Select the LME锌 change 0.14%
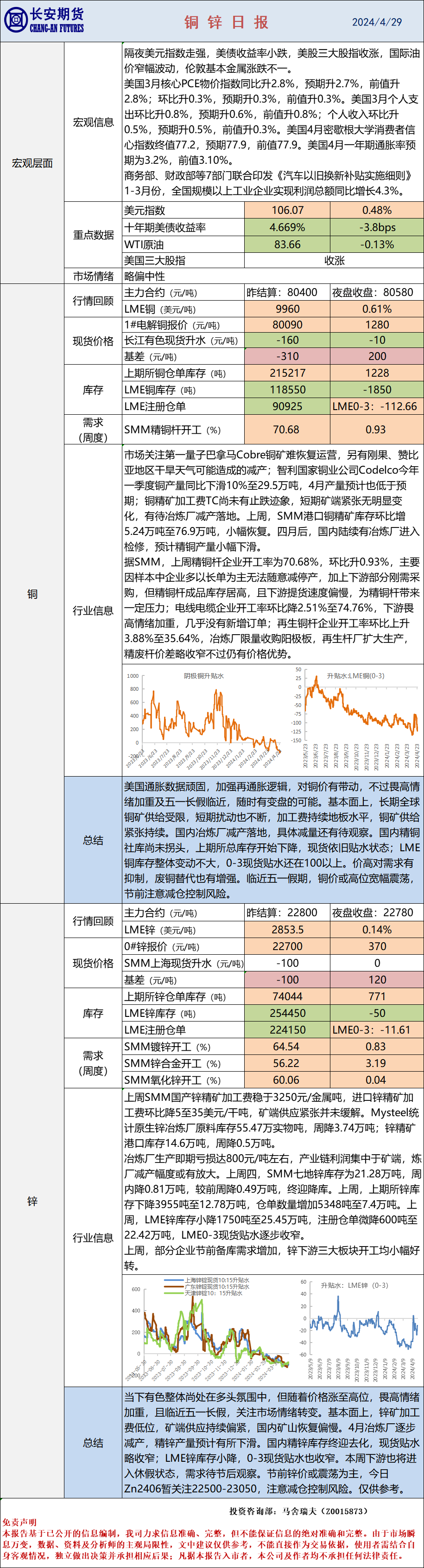This screenshot has width=424, height=1568. coord(377,930)
